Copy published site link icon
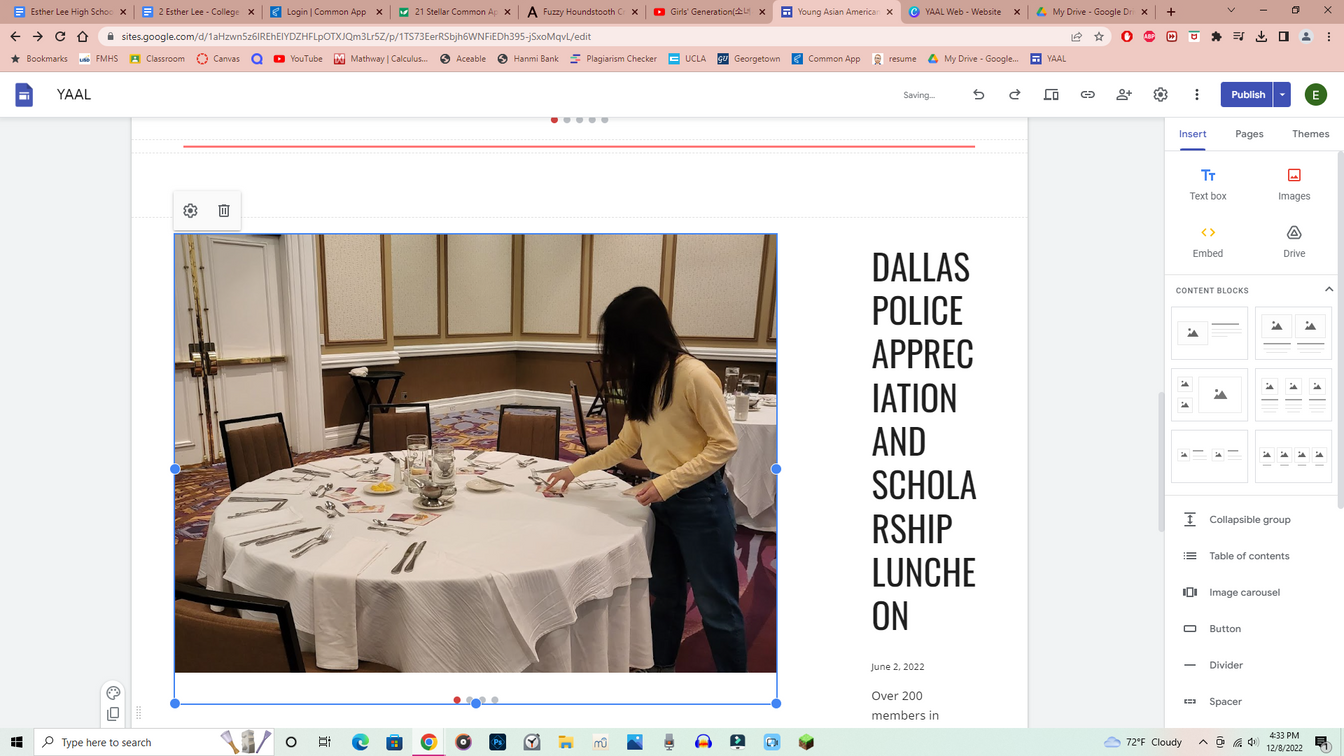Screen dimensions: 1344x756 [x=1087, y=95]
